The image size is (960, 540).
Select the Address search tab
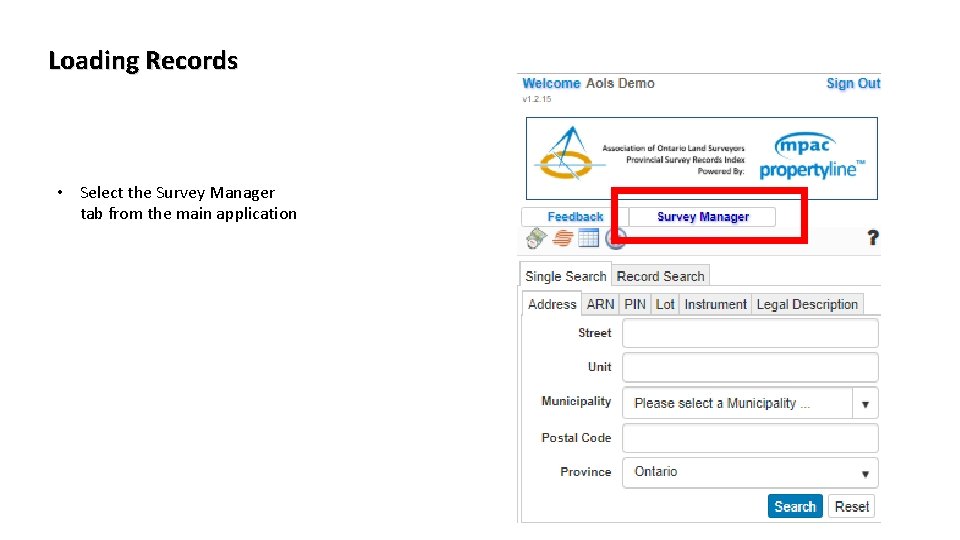pos(552,304)
